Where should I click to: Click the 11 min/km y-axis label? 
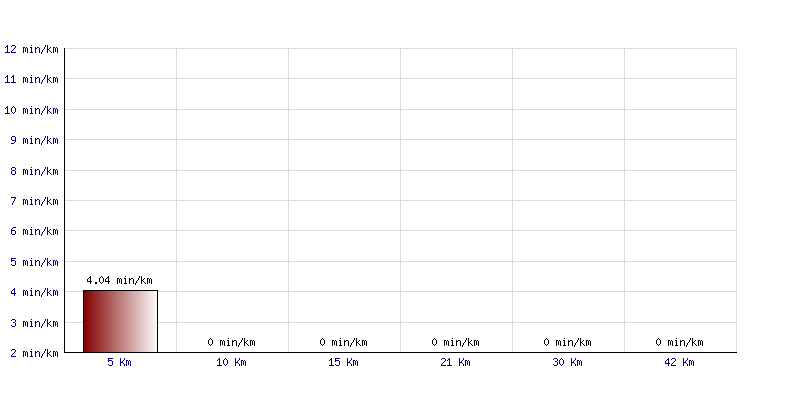(31, 79)
